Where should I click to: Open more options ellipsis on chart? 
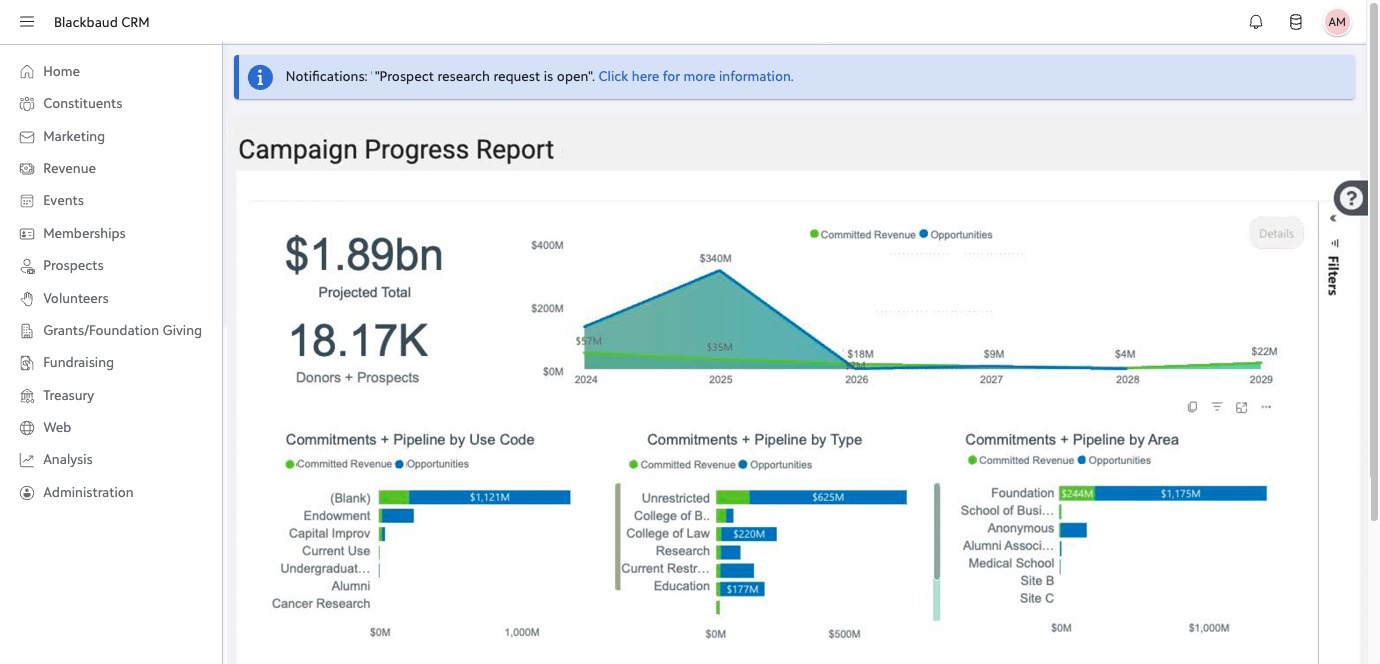coord(1267,407)
